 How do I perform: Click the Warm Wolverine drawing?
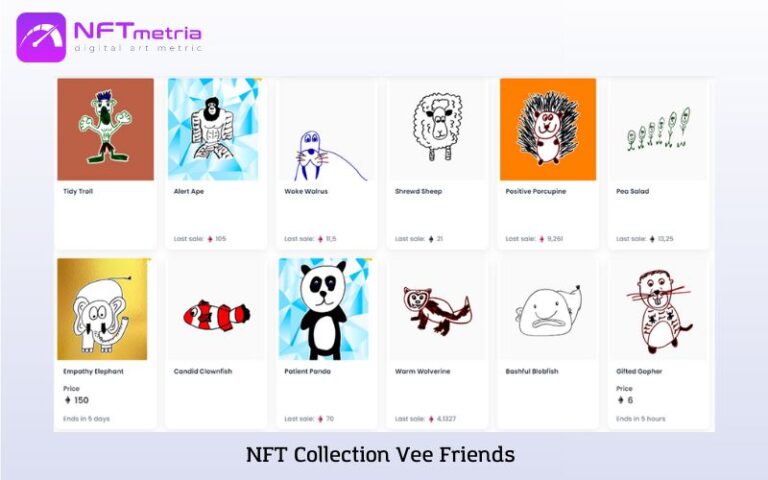[x=437, y=309]
